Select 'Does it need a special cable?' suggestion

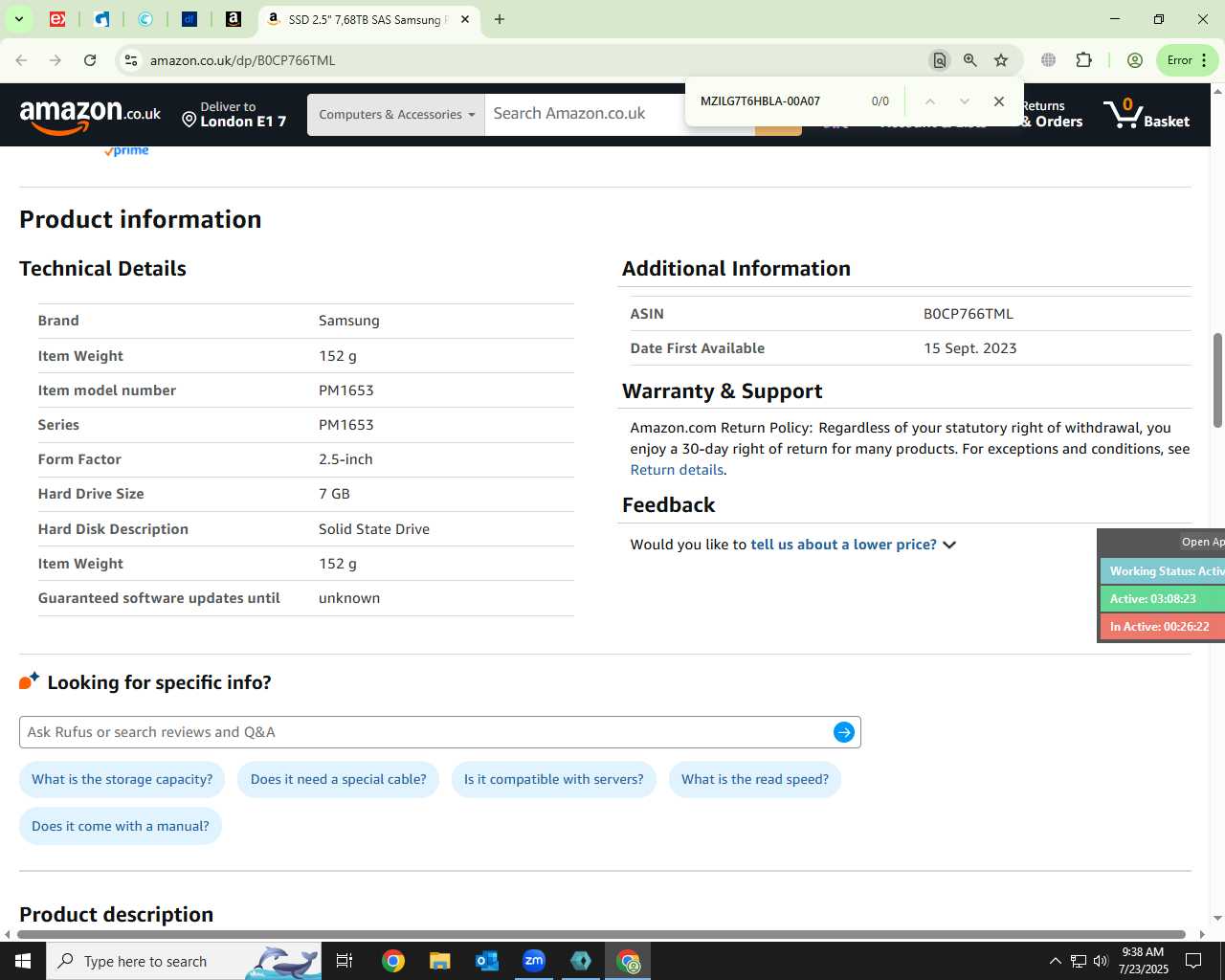pyautogui.click(x=339, y=779)
